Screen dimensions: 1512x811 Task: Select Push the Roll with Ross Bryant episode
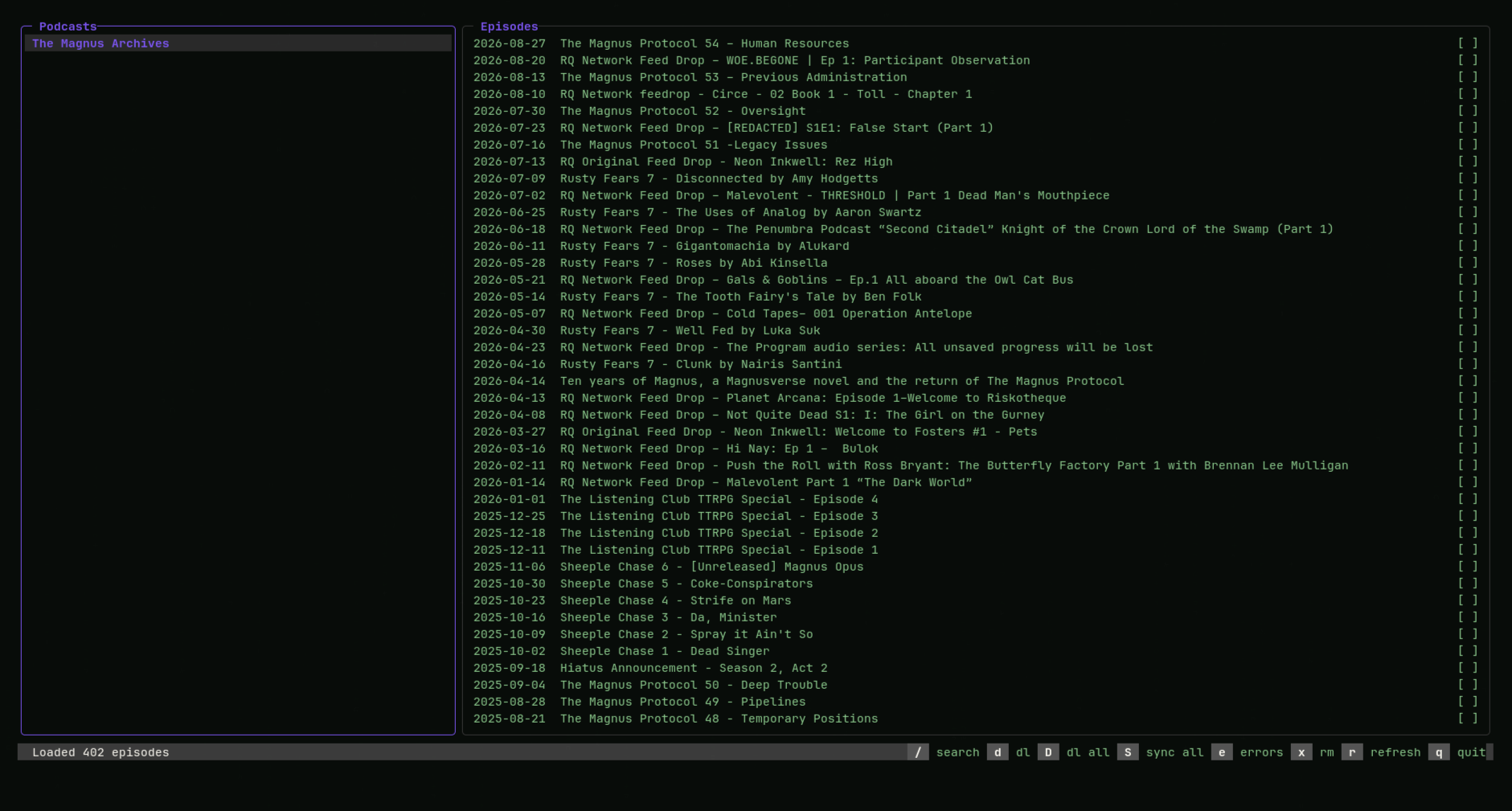[976, 465]
